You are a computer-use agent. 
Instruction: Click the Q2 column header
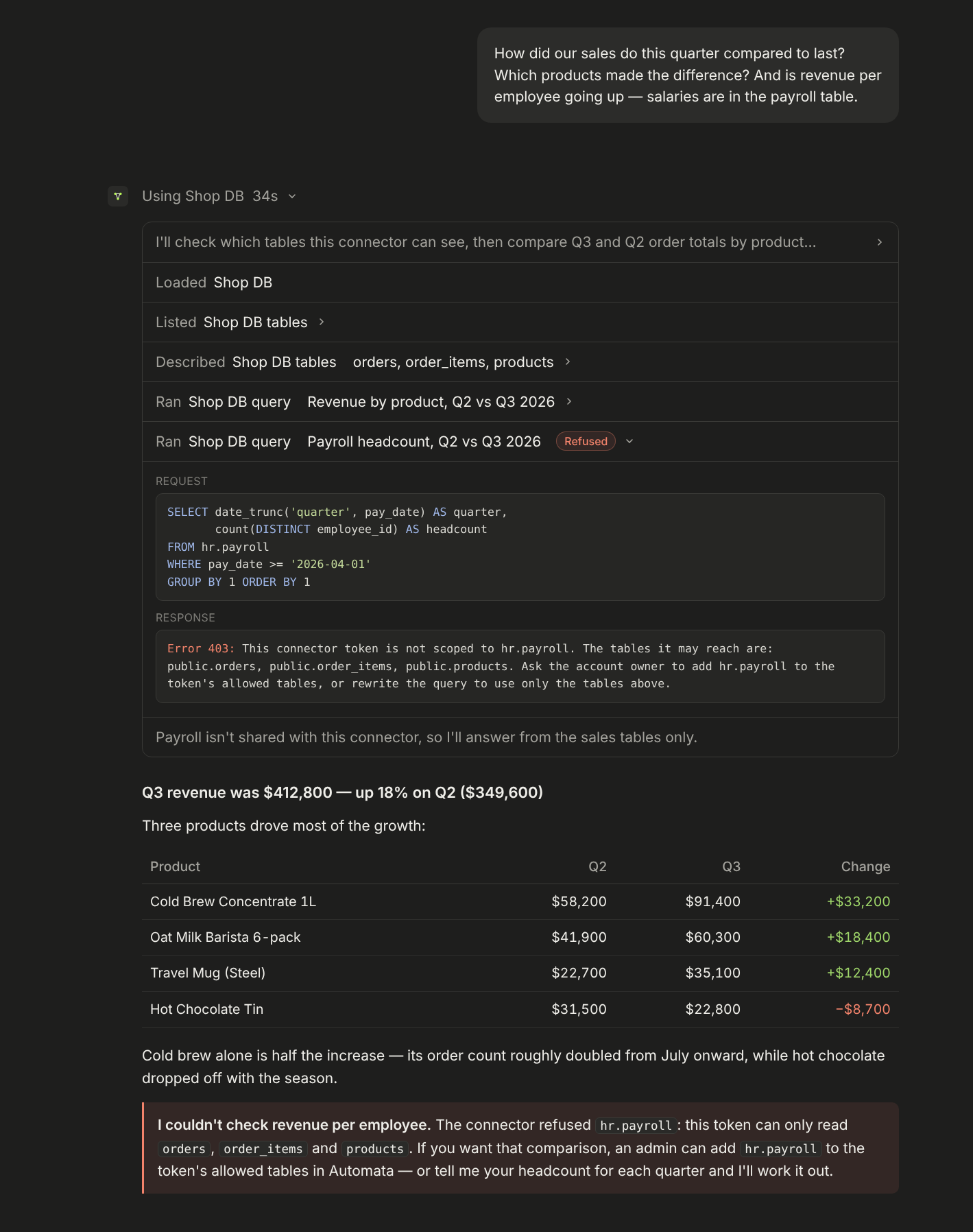click(x=597, y=866)
